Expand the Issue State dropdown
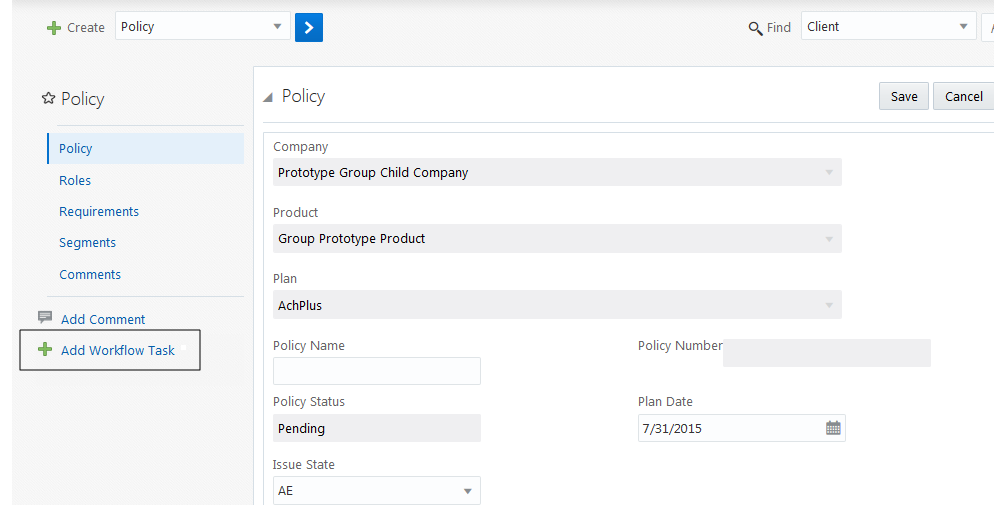 pos(467,491)
